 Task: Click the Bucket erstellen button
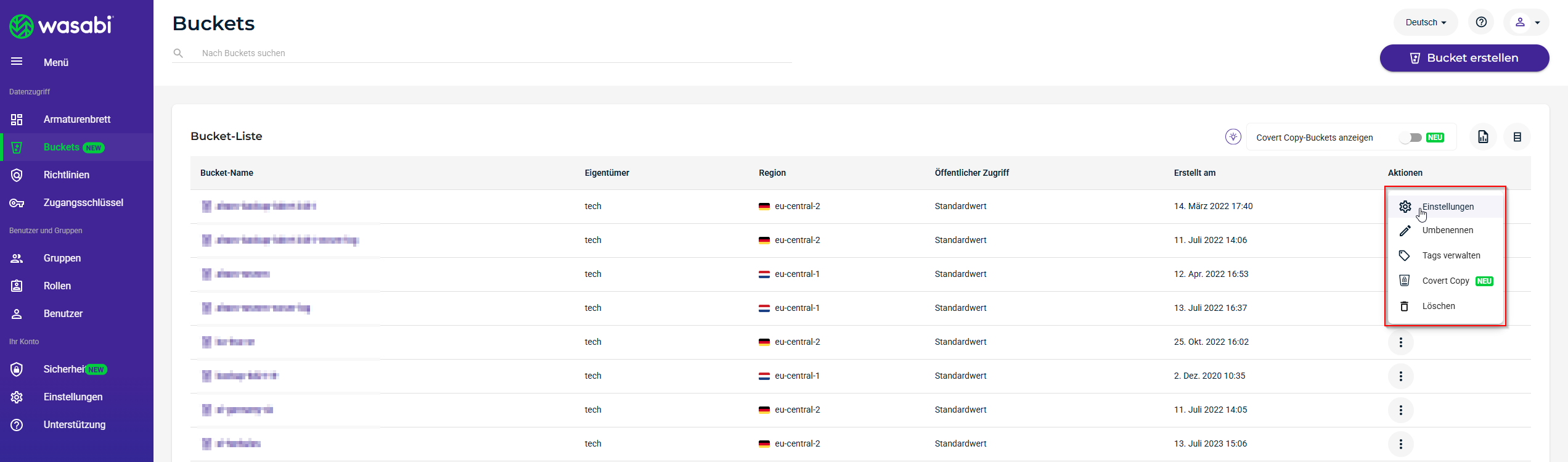(1464, 58)
